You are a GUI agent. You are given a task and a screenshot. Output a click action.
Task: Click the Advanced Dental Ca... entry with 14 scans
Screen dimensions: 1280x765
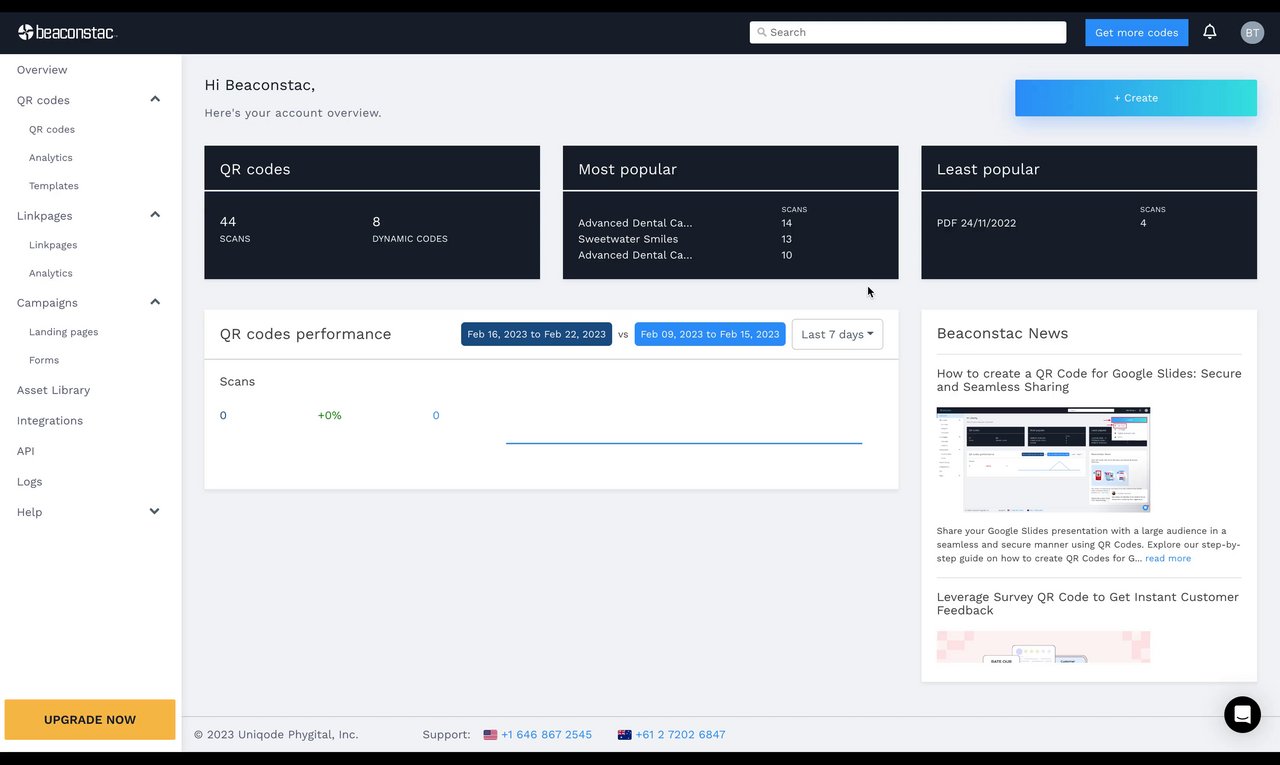coord(635,223)
